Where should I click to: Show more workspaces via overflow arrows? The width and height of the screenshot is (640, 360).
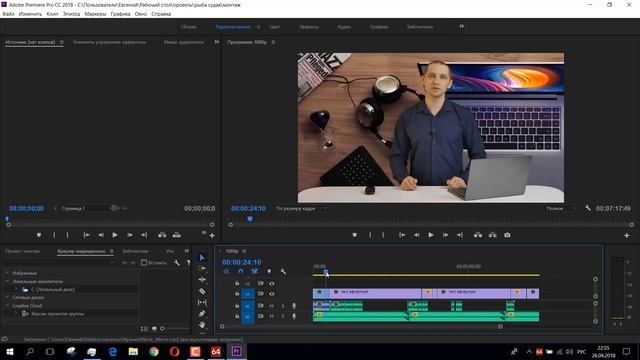point(461,27)
